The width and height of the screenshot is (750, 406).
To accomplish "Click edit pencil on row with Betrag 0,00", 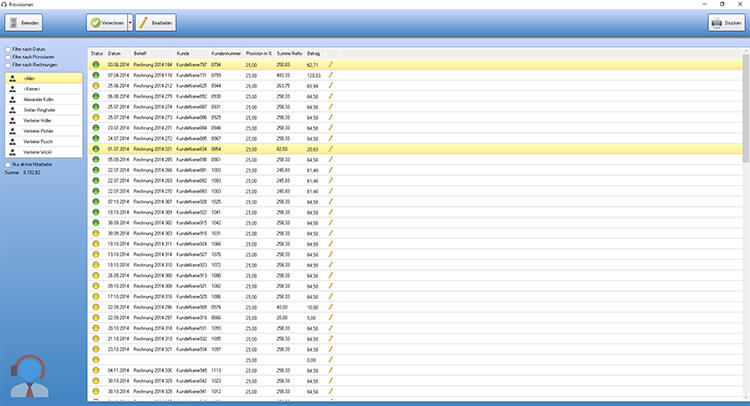I will tap(331, 360).
